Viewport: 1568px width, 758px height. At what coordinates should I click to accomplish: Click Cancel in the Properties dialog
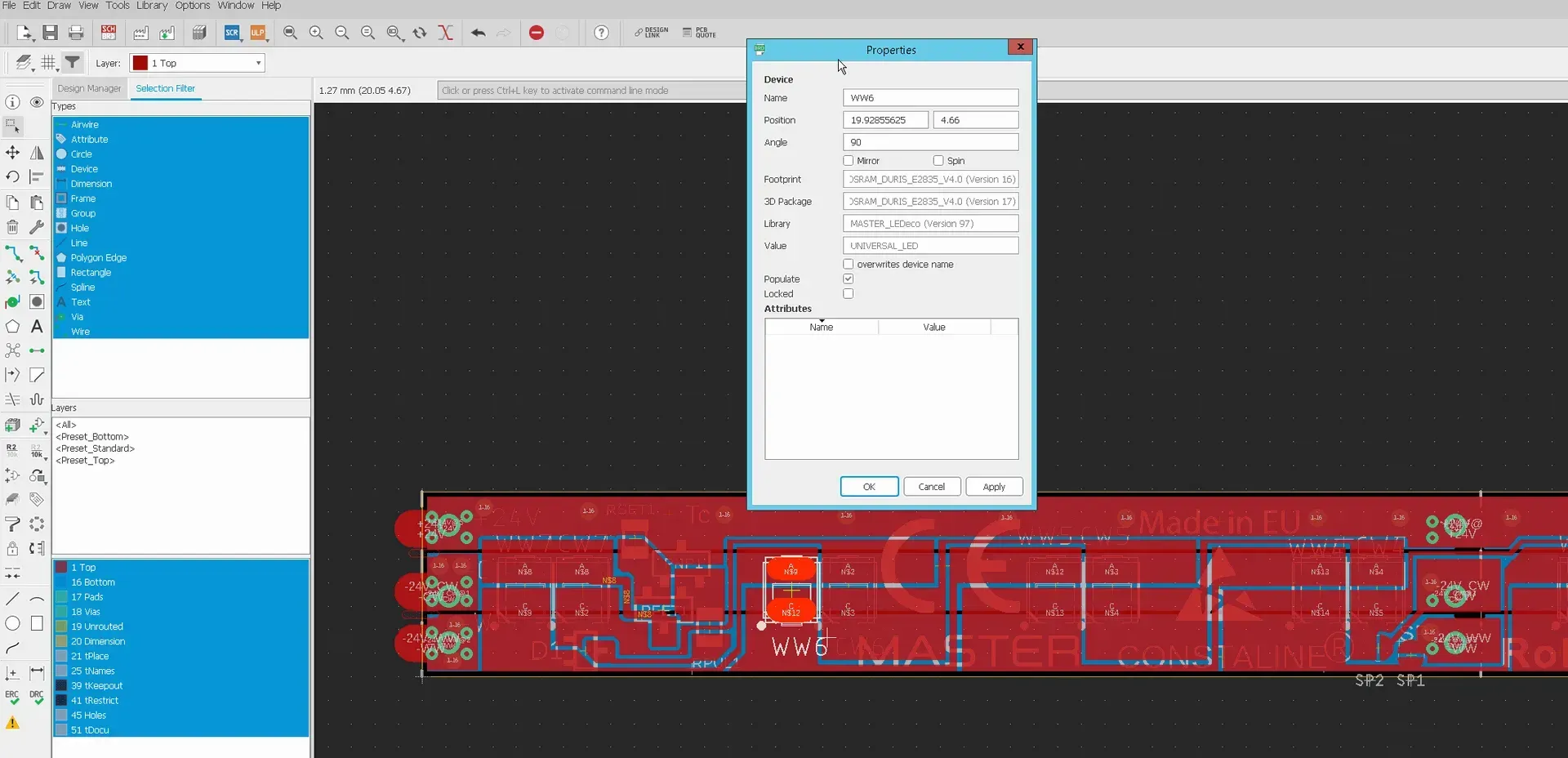click(x=931, y=487)
